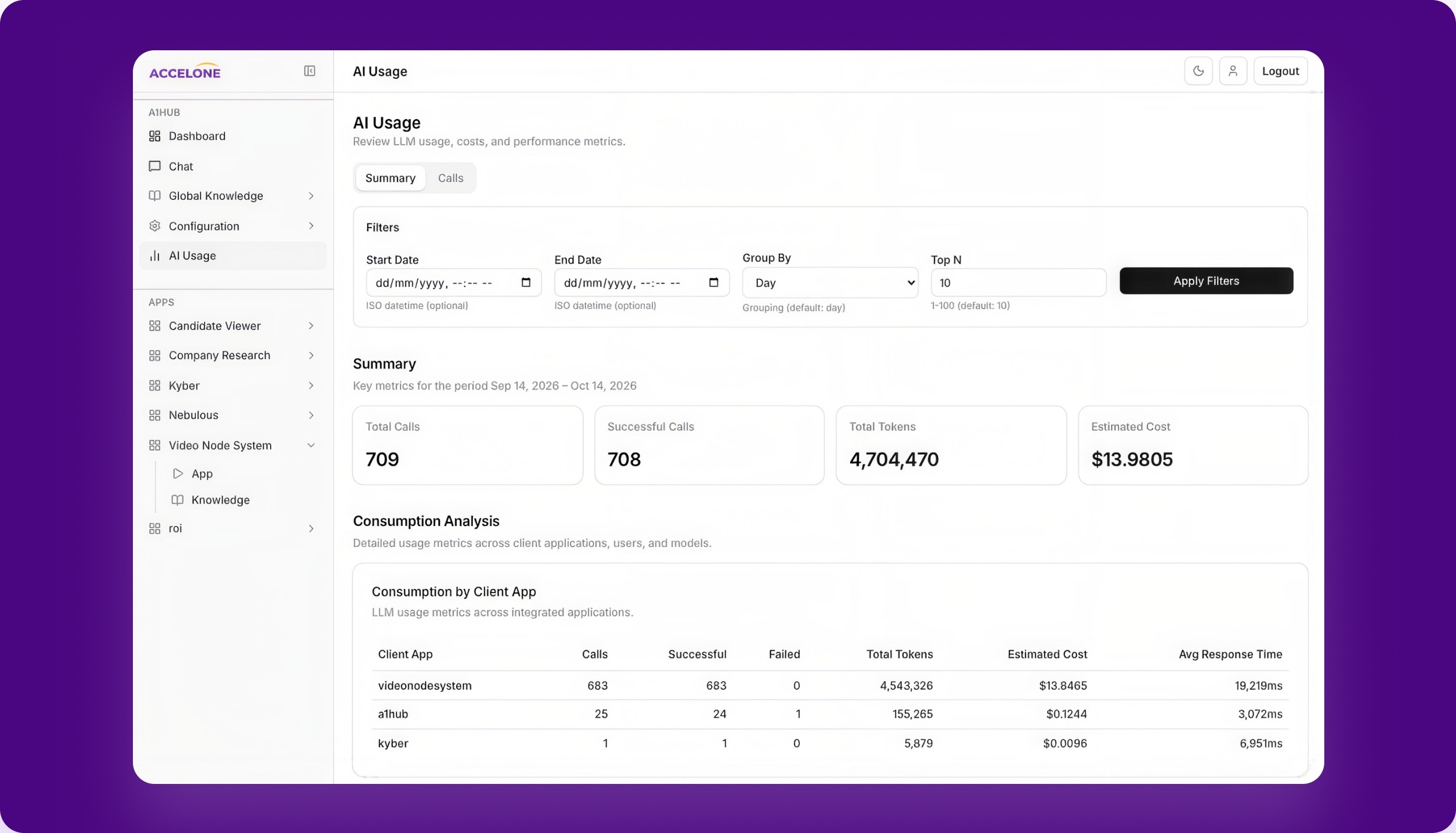Select AI Usage bar chart icon
Image resolution: width=1456 pixels, height=833 pixels.
(154, 256)
